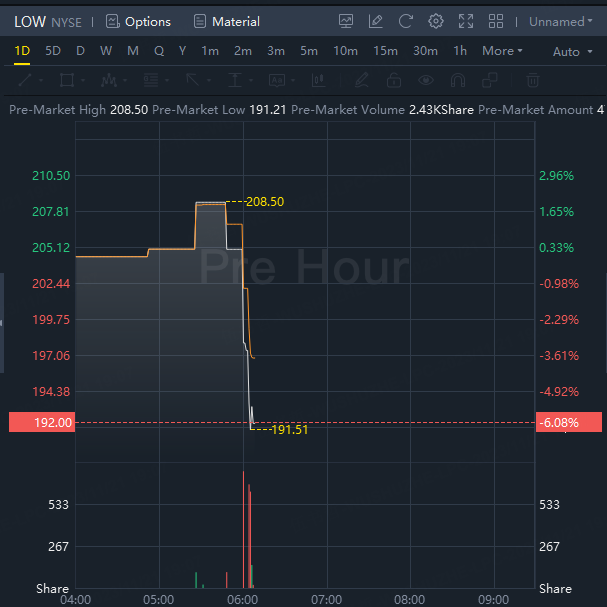Switch to the D daily tab
The height and width of the screenshot is (607, 607).
80,51
